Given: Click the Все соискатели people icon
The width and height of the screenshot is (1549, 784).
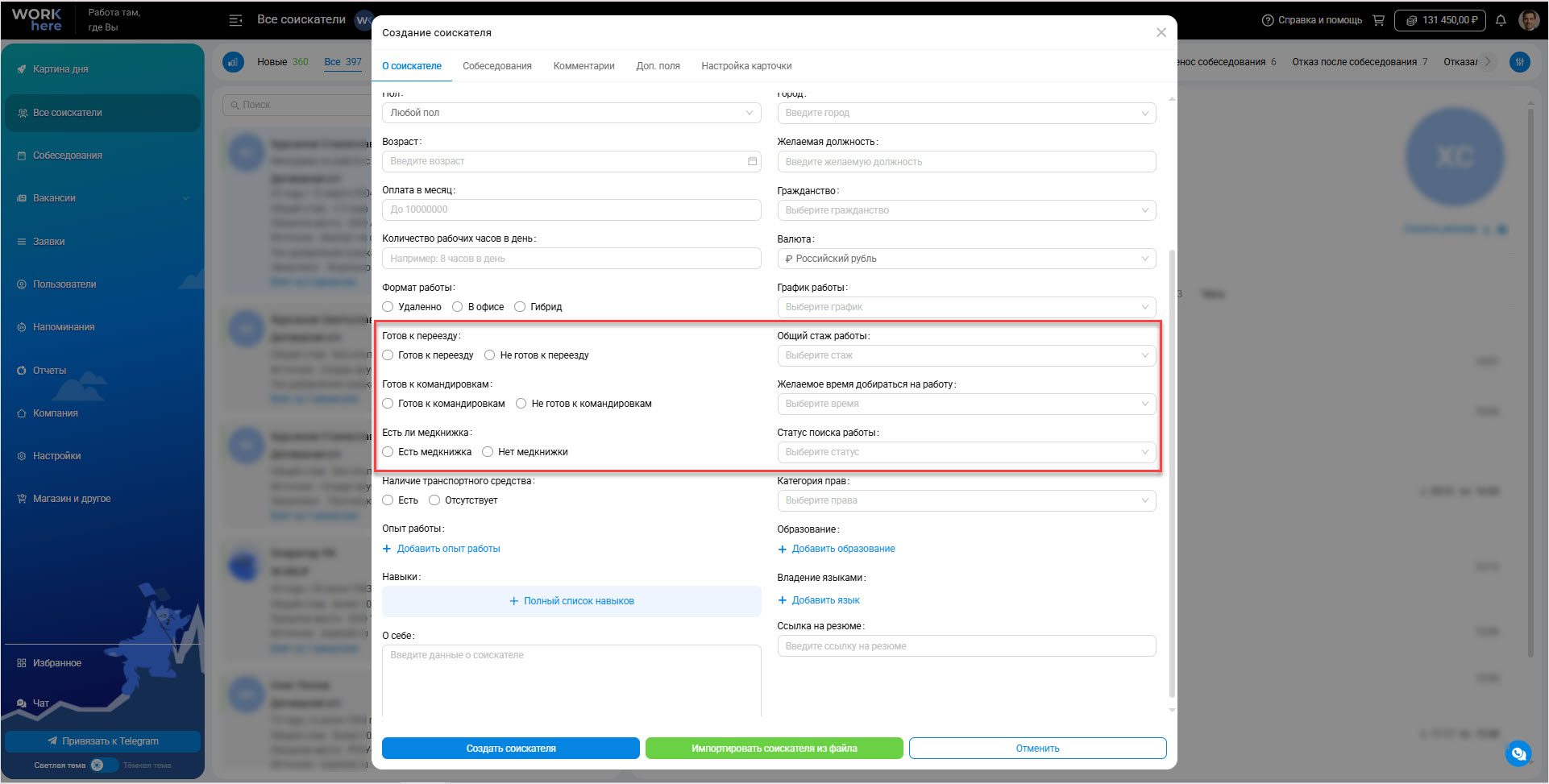Looking at the screenshot, I should pos(22,113).
